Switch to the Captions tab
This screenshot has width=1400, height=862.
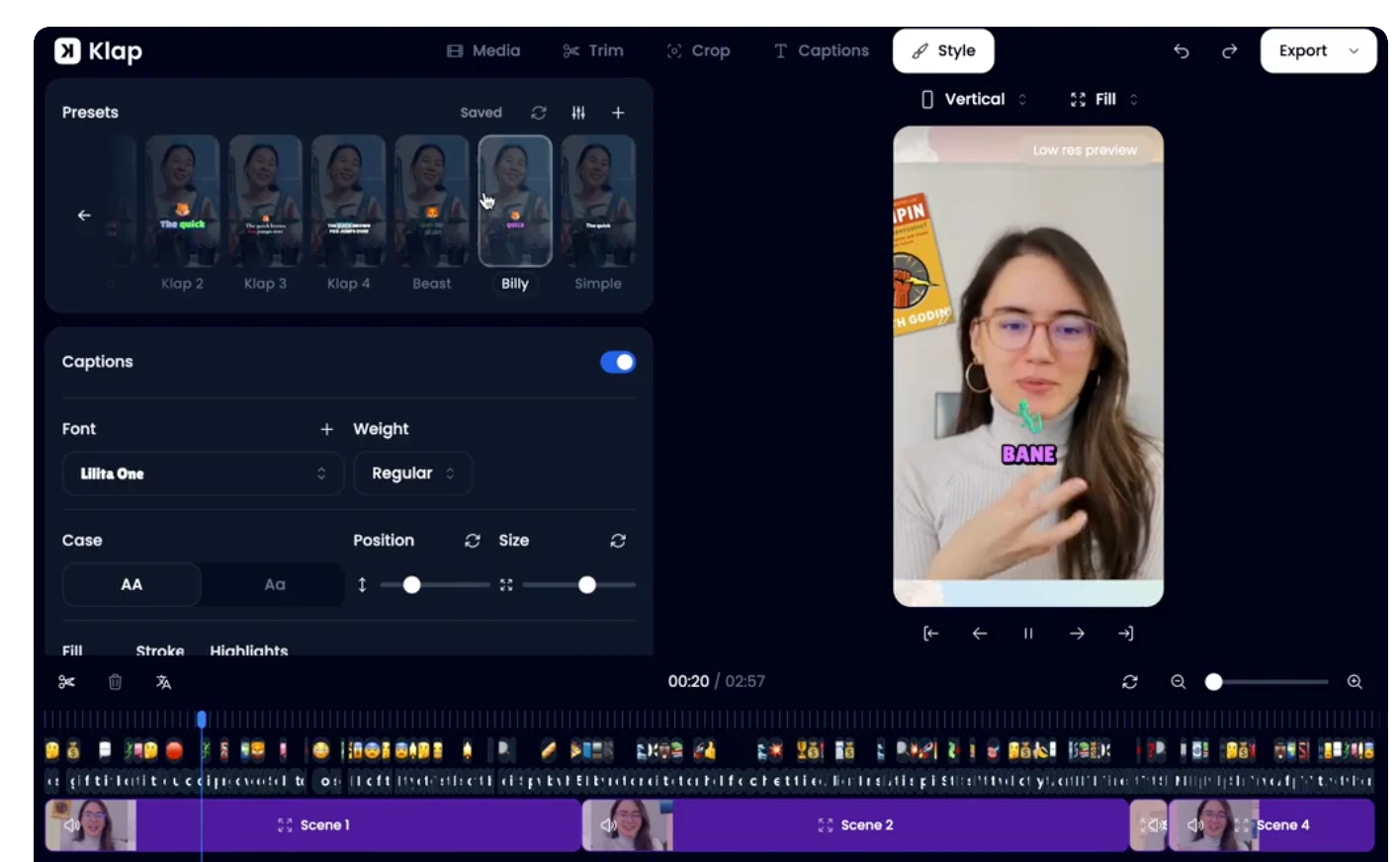click(x=821, y=50)
